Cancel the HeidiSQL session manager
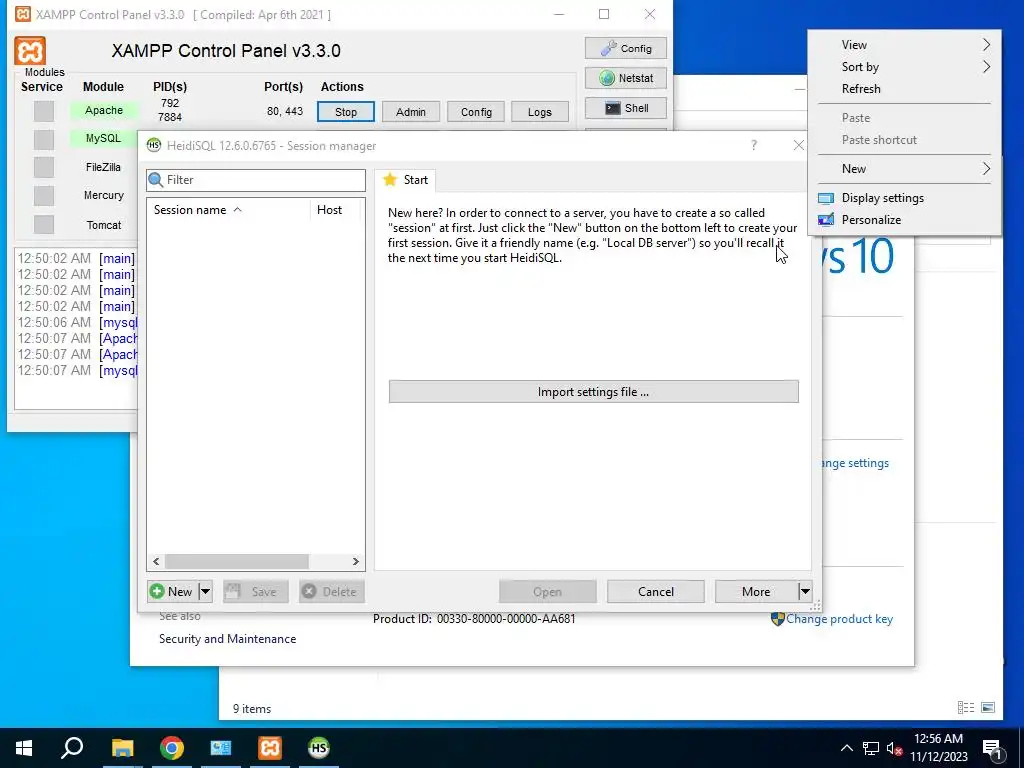 coord(656,592)
